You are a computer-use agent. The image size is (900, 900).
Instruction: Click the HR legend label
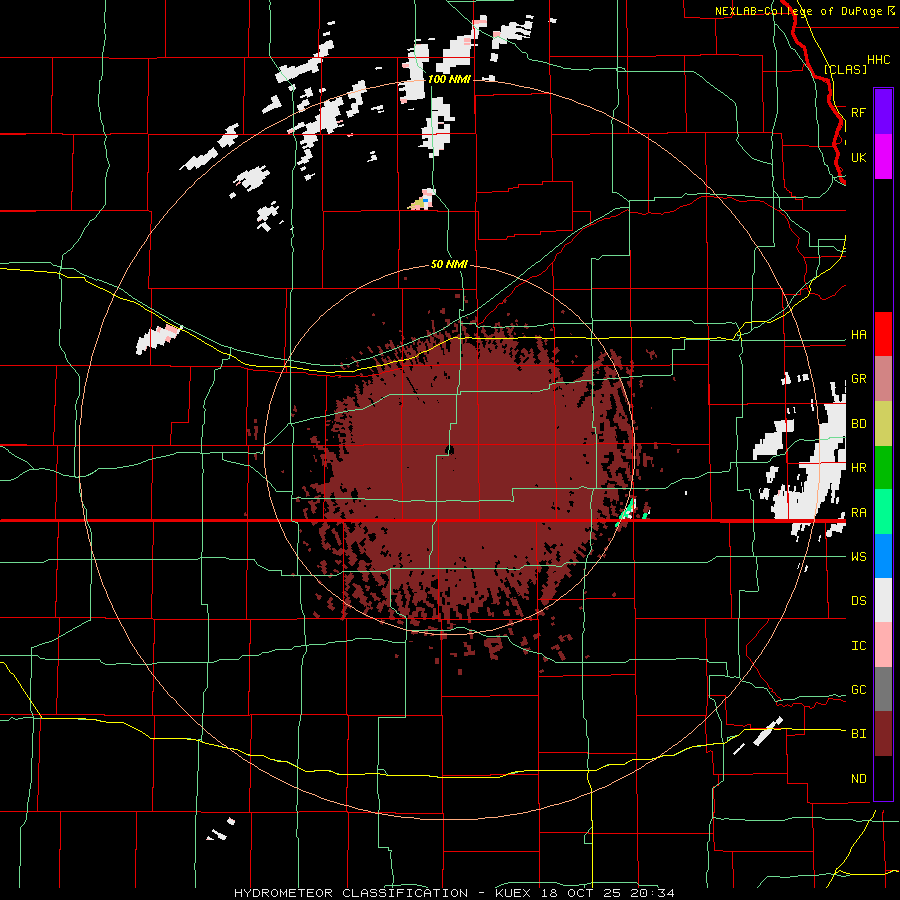pos(858,468)
